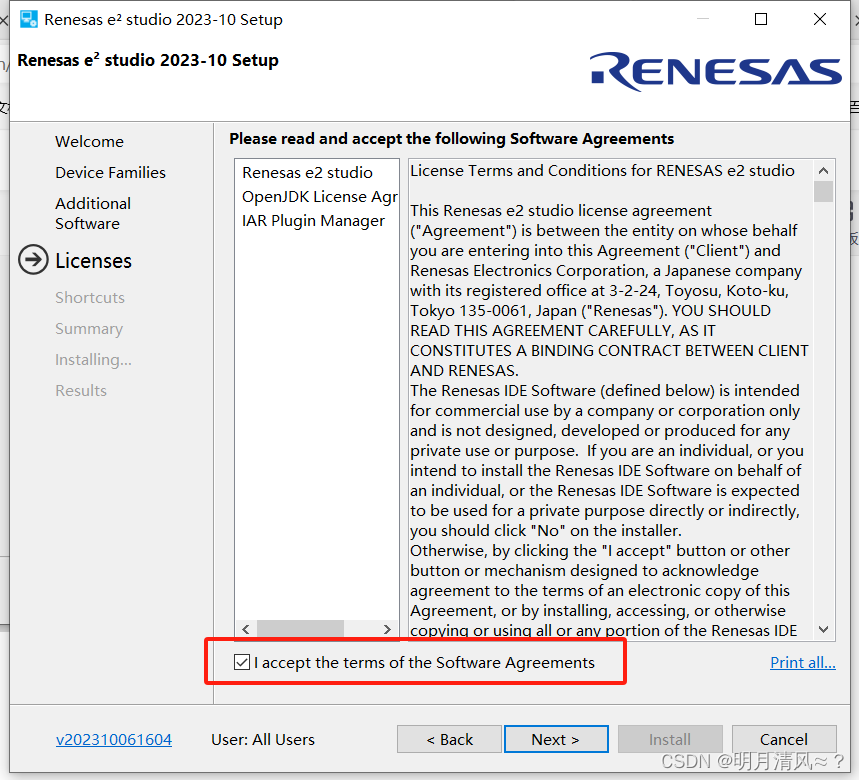The height and width of the screenshot is (780, 859).
Task: Minimize the setup window
Action: [703, 19]
